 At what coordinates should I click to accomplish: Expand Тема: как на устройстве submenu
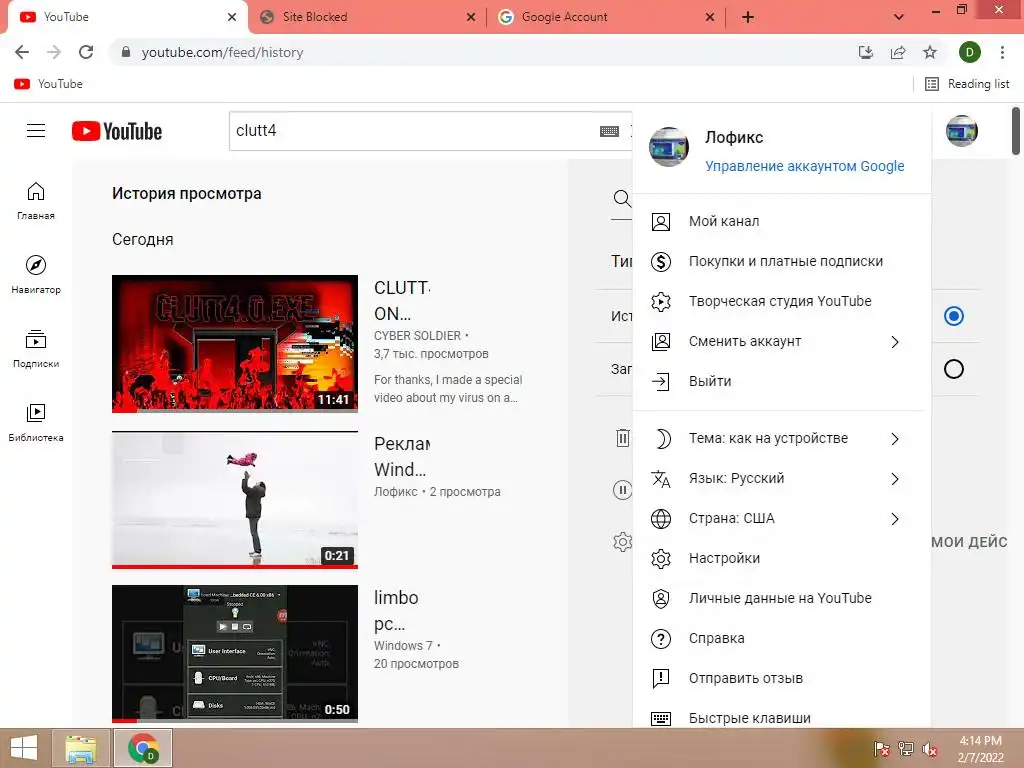(781, 438)
